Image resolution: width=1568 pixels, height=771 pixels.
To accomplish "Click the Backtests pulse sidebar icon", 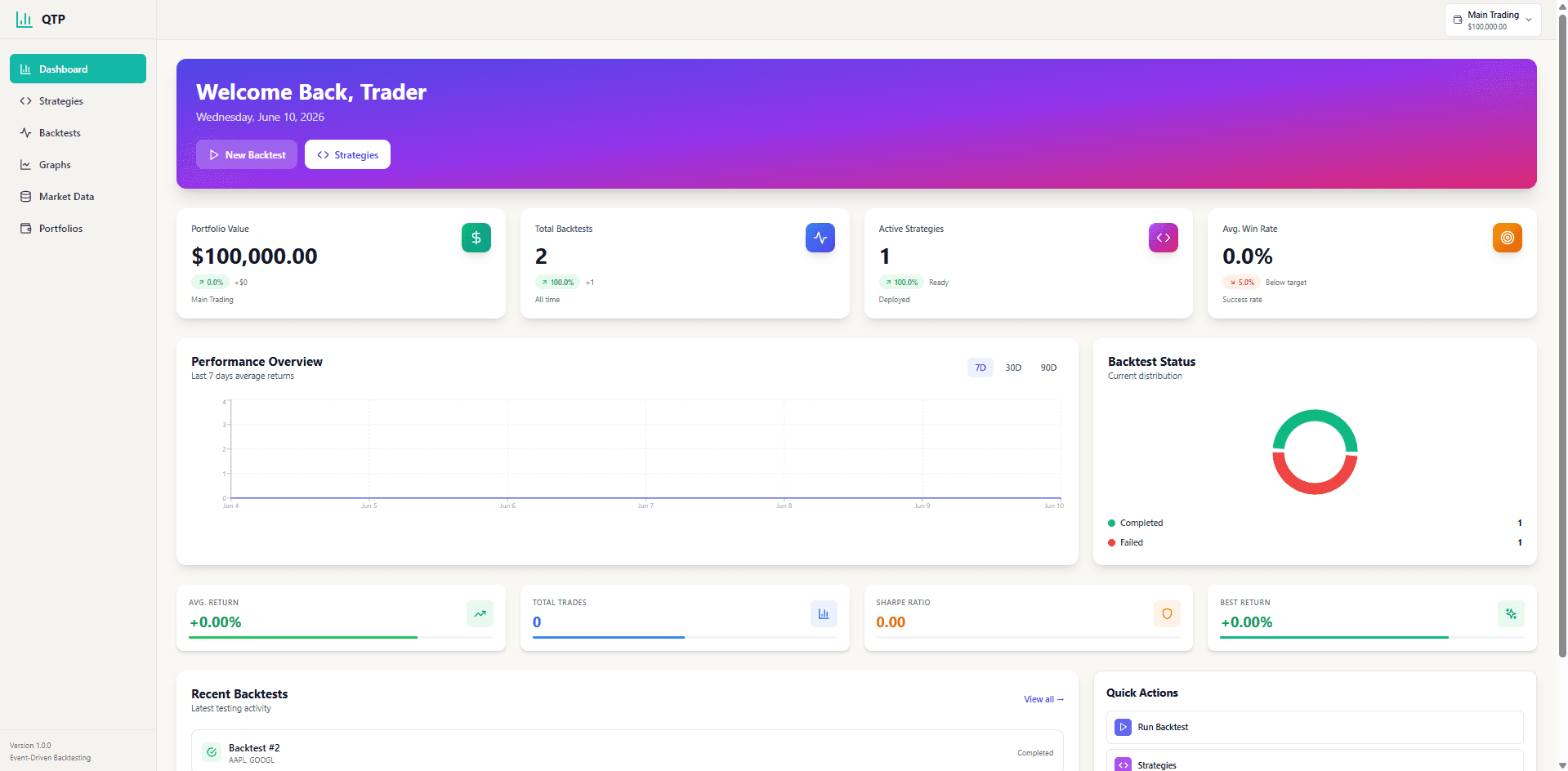I will pyautogui.click(x=25, y=132).
